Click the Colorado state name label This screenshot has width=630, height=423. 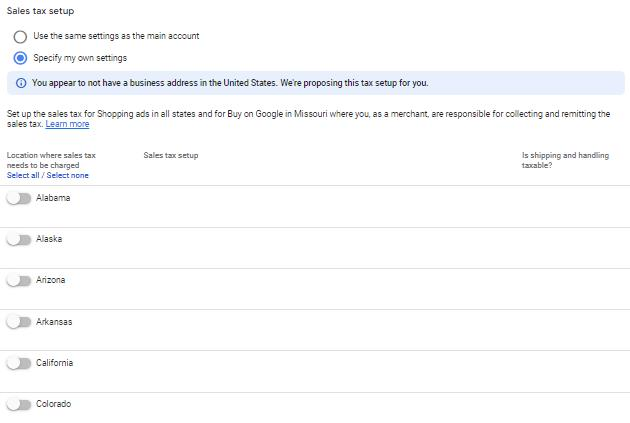click(x=53, y=405)
